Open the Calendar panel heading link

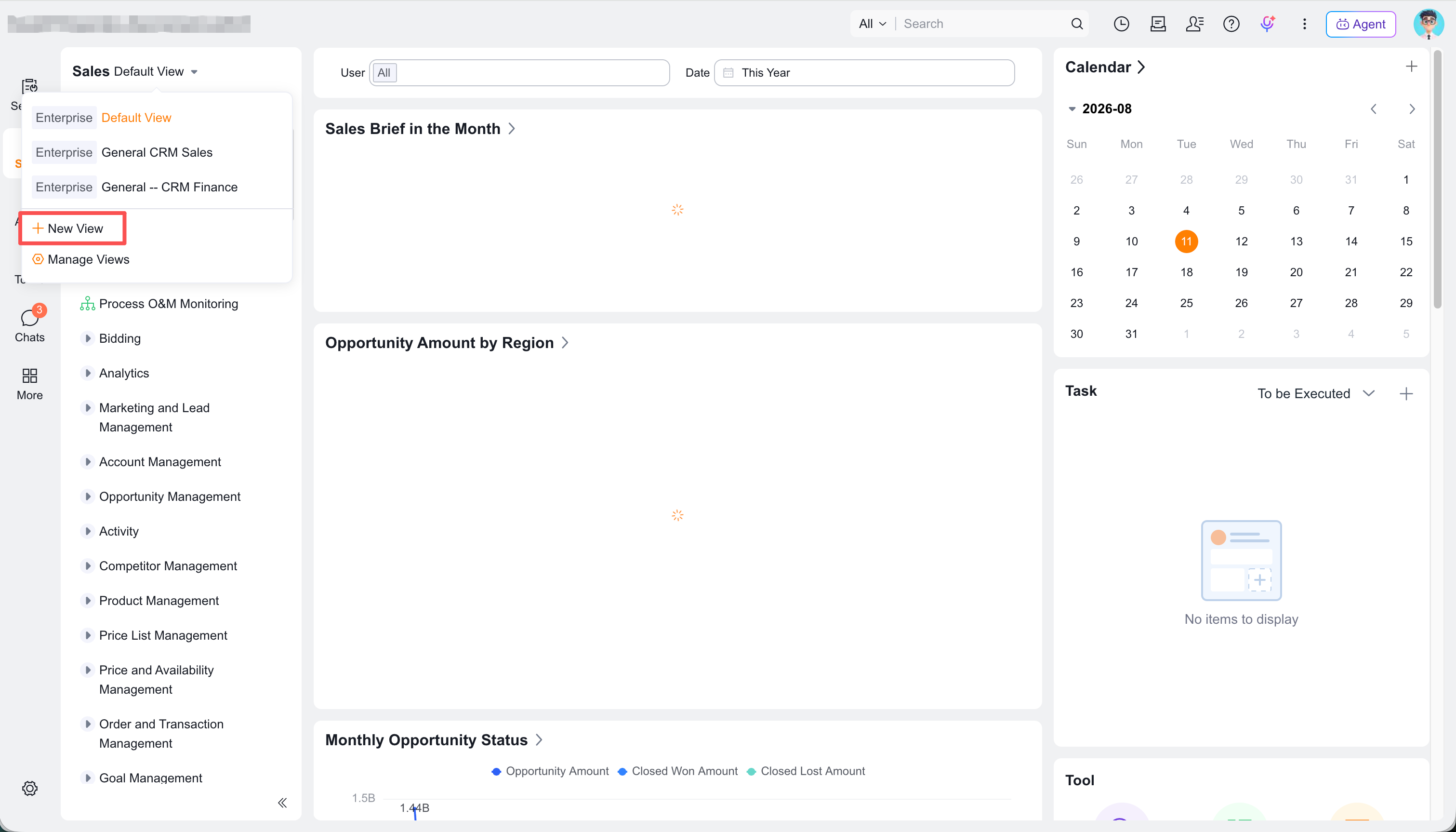click(1105, 67)
